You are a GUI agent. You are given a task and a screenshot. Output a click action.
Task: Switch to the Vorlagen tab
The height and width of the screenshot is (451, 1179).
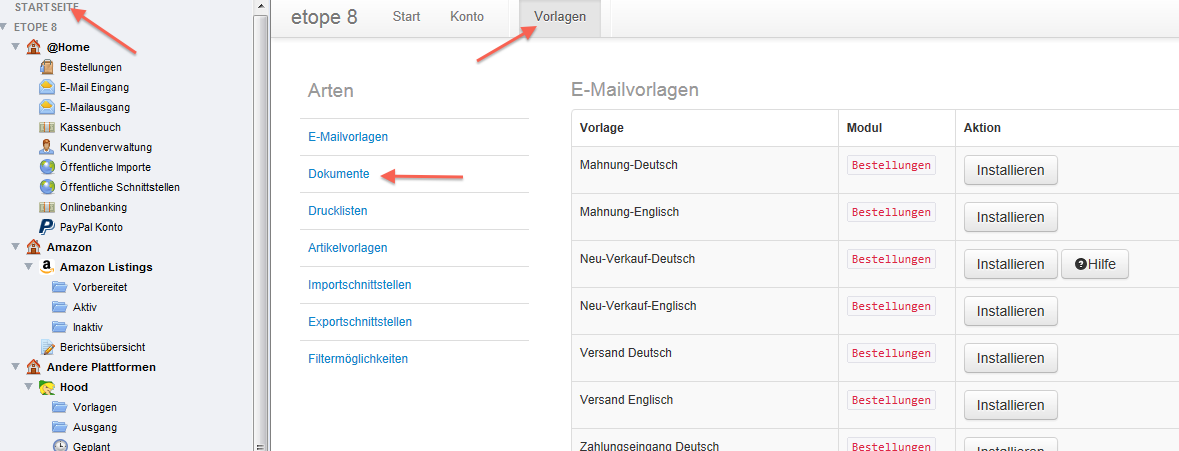tap(559, 17)
